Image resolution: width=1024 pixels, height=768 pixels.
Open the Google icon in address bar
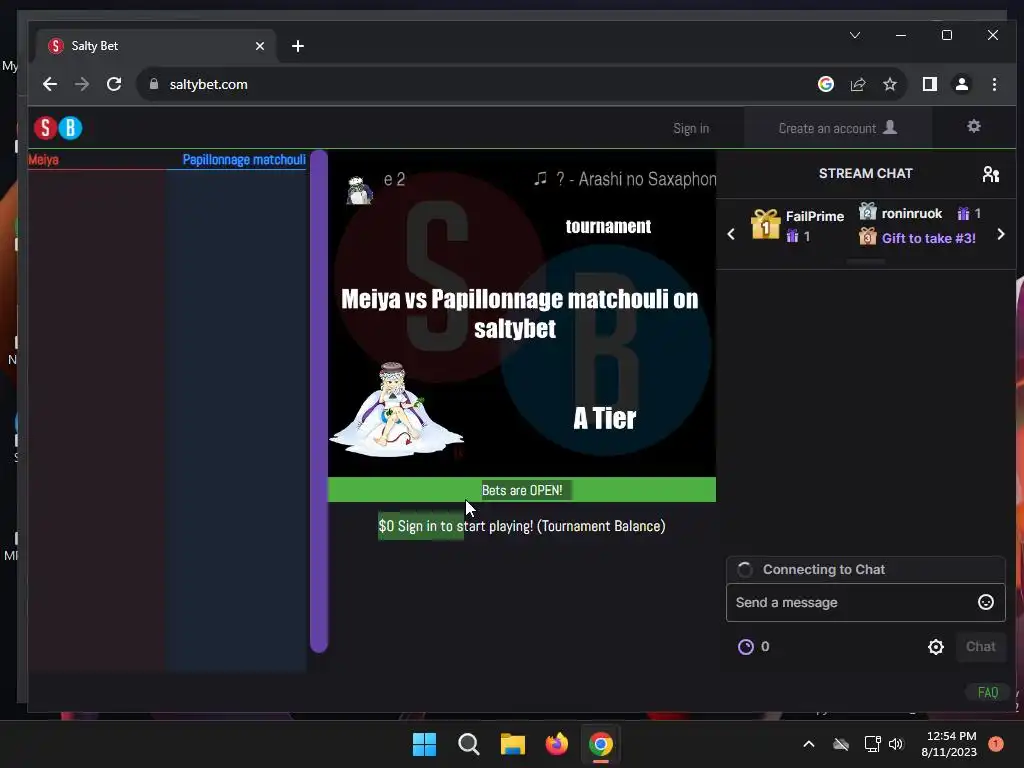[825, 84]
